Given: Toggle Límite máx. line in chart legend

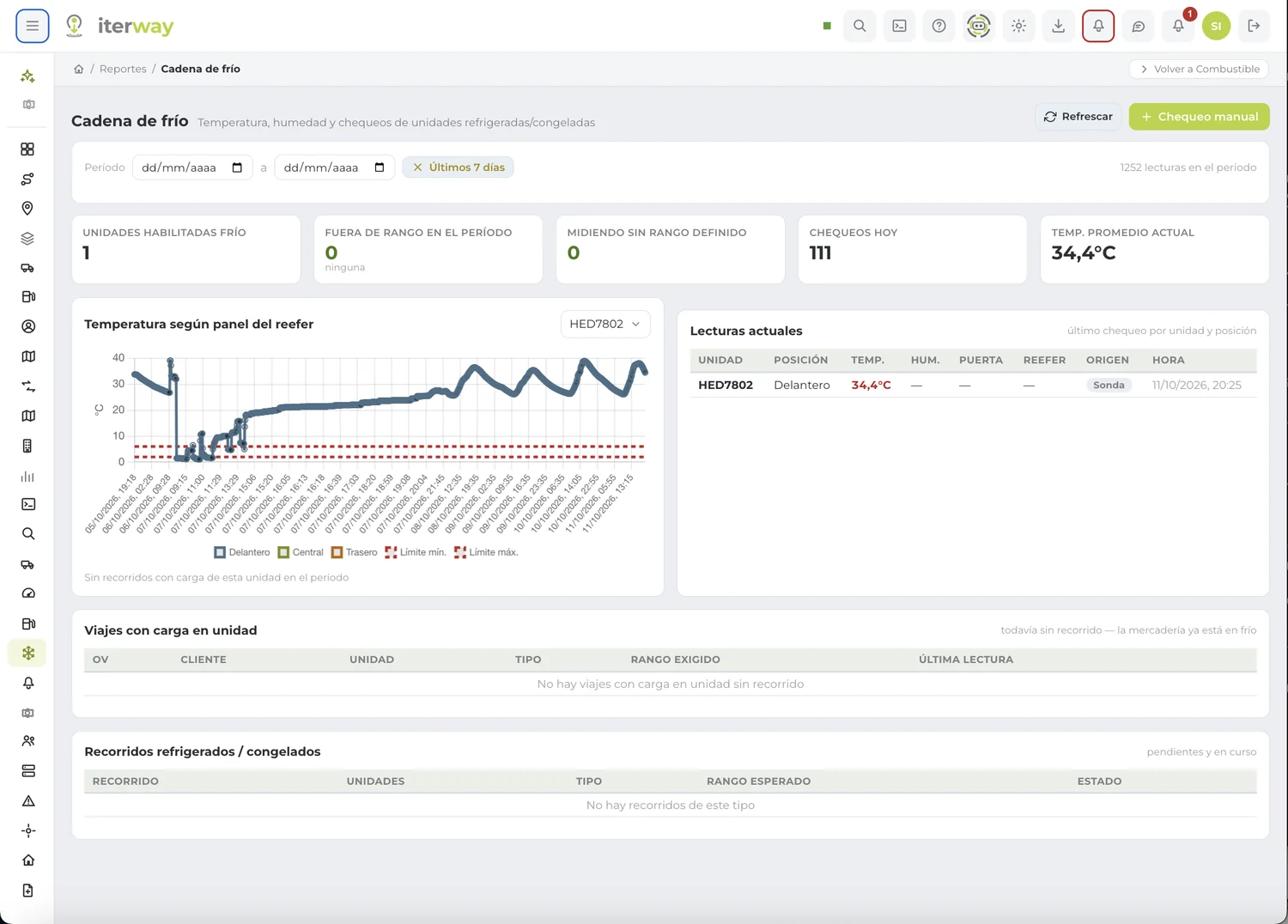Looking at the screenshot, I should (486, 552).
